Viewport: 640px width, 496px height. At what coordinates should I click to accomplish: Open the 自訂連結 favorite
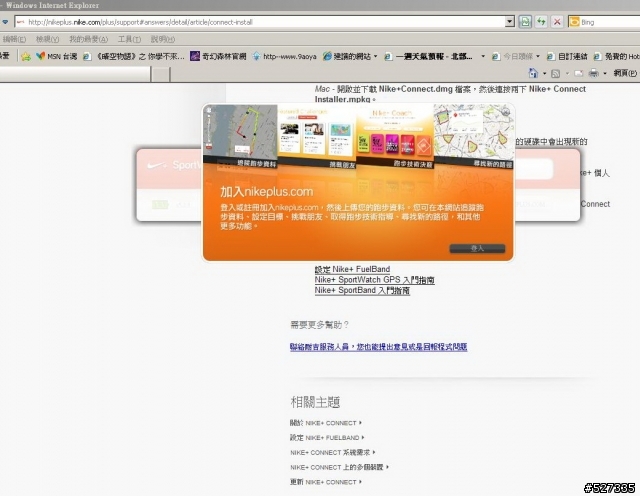(568, 56)
